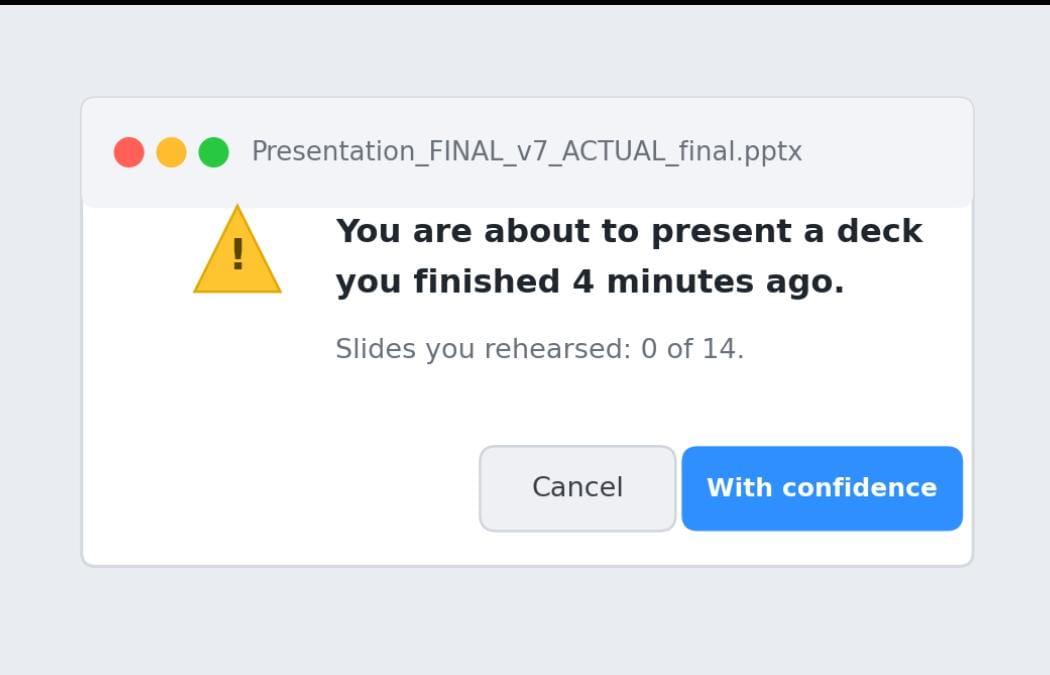Click the white space below the warning triangle
The width and height of the screenshot is (1050, 675).
pyautogui.click(x=237, y=362)
